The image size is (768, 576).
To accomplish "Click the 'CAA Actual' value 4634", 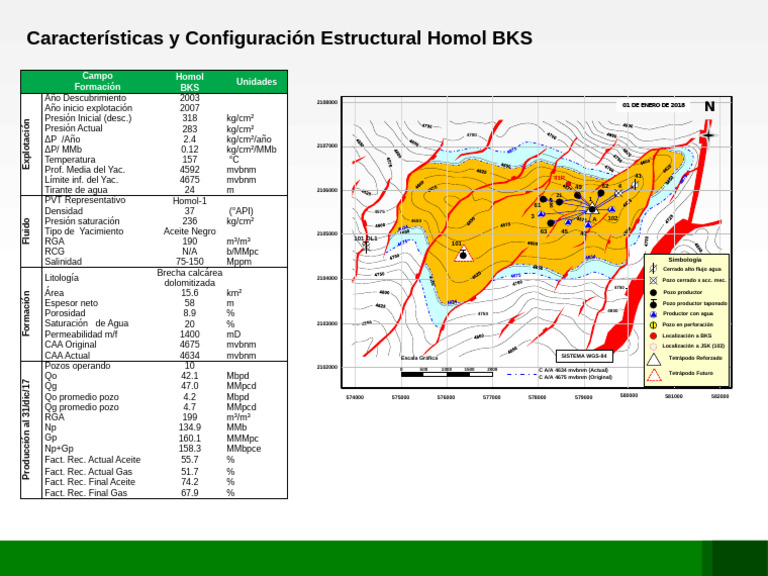I will (190, 356).
